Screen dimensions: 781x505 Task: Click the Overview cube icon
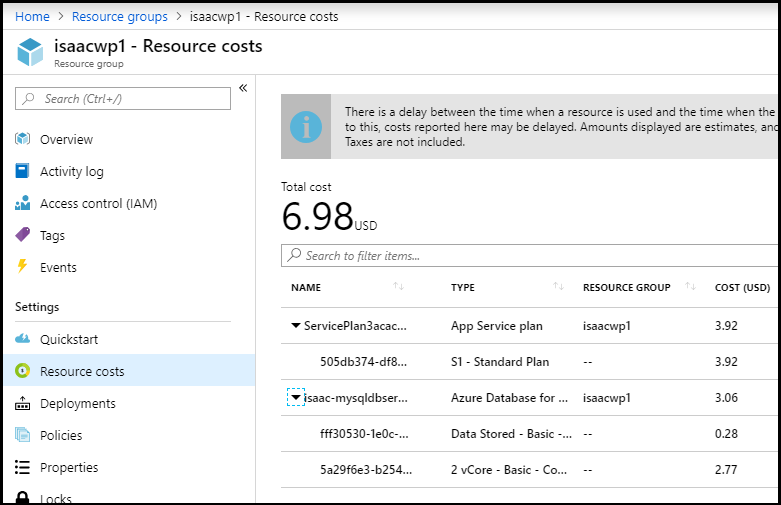pos(23,139)
